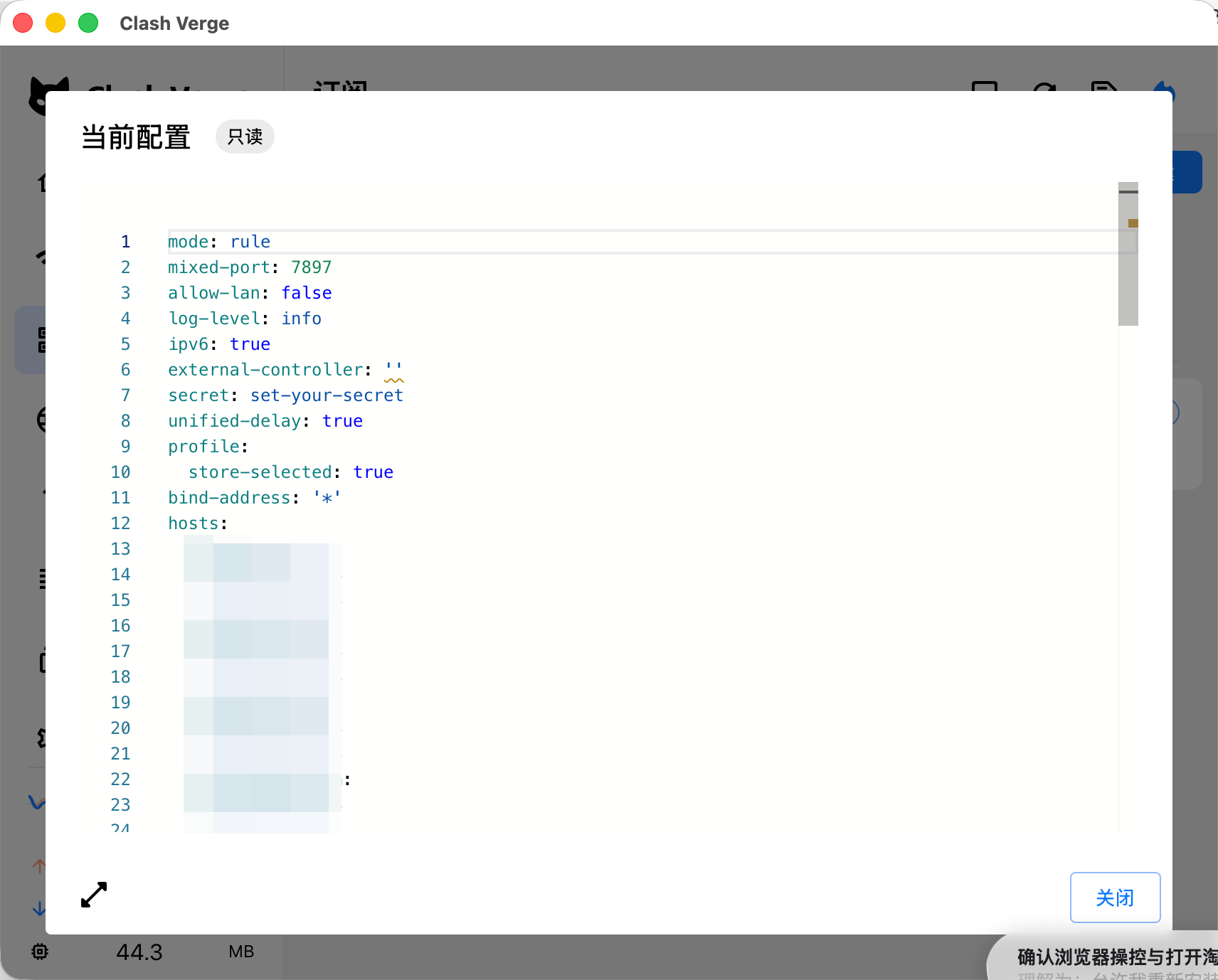Click line number 18 in the editor gutter
The image size is (1218, 980).
[120, 677]
